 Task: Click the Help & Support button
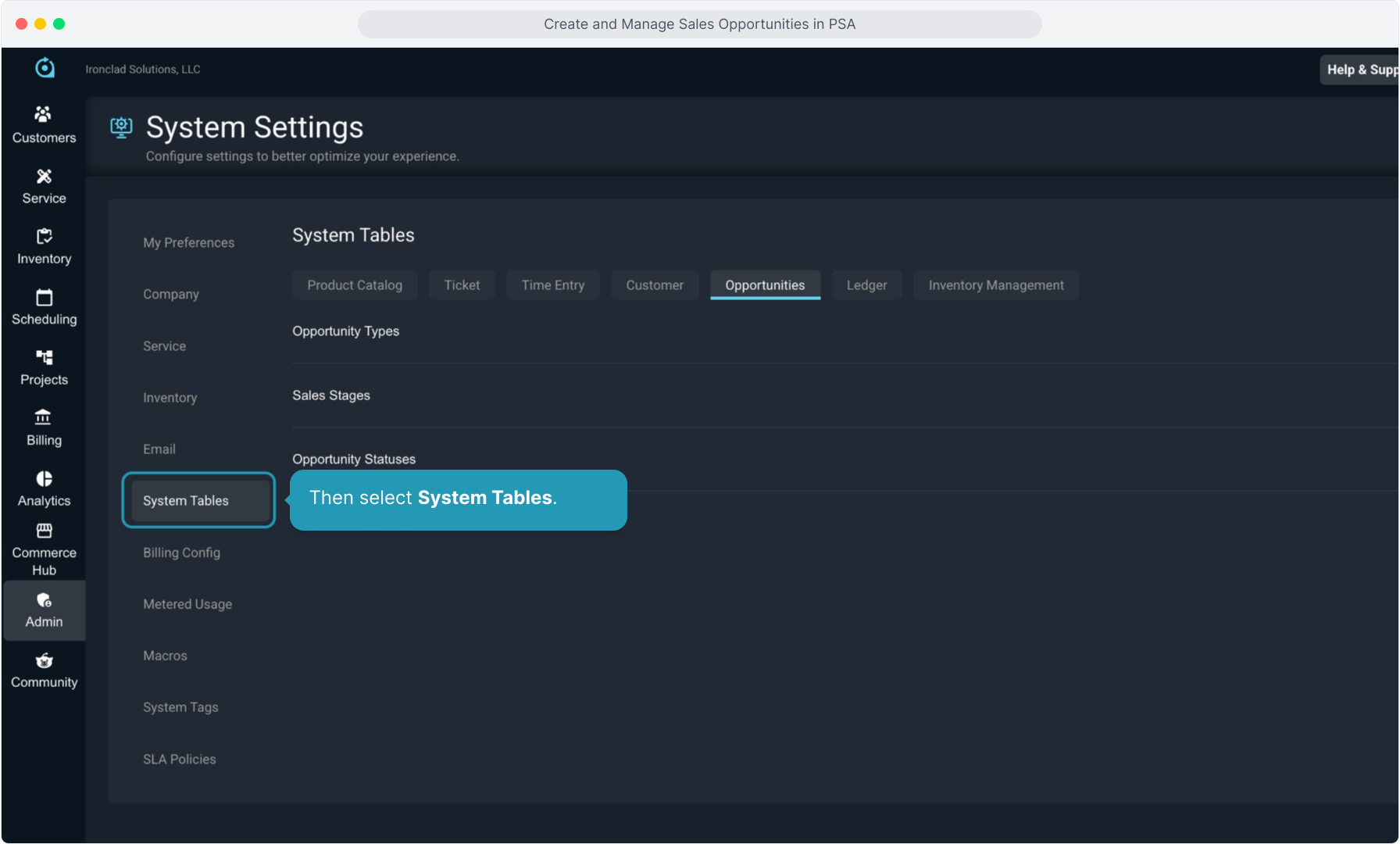(1360, 70)
